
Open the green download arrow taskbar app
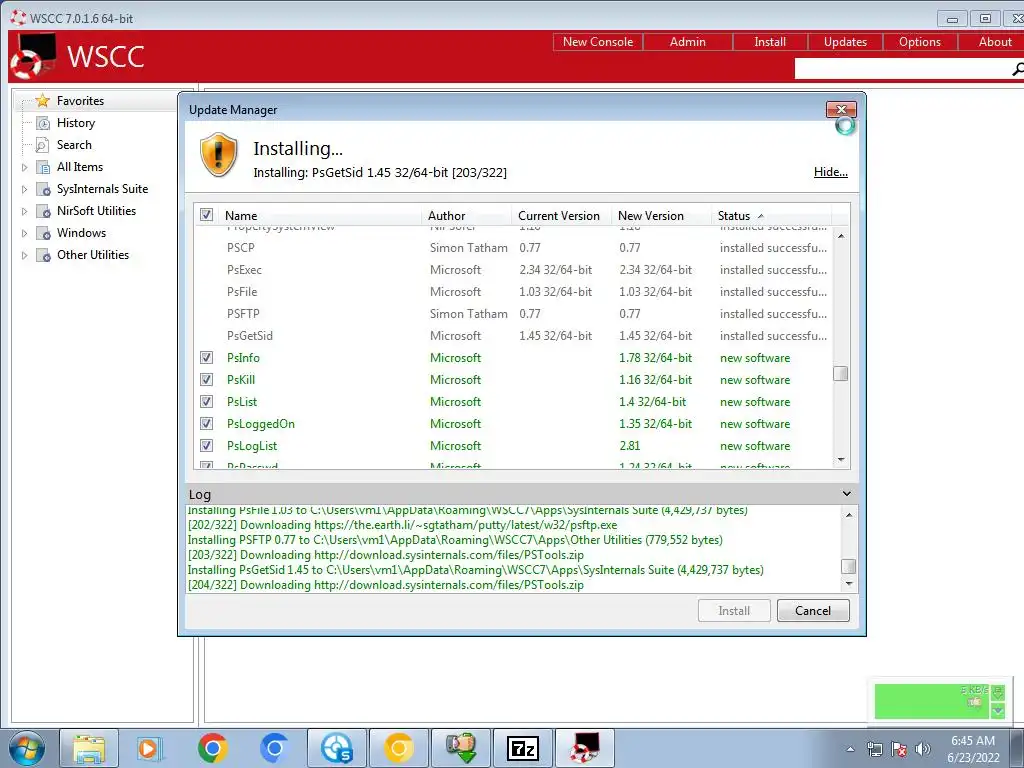click(x=461, y=748)
